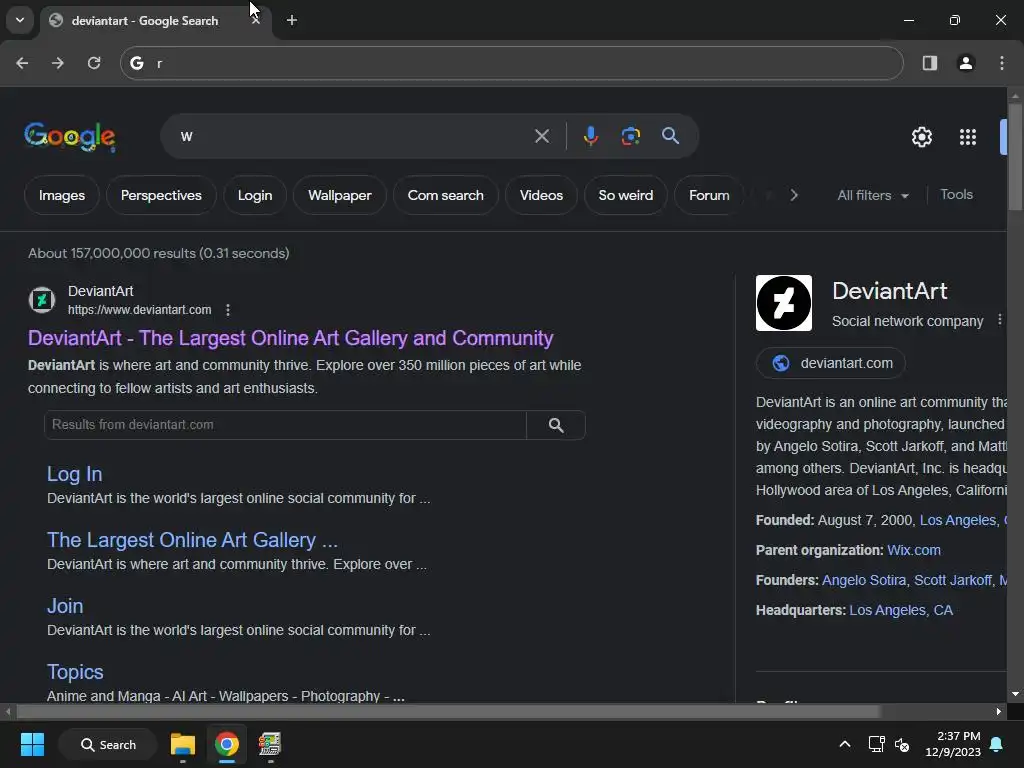Select the Com search filter chip
1024x768 pixels.
(x=445, y=195)
